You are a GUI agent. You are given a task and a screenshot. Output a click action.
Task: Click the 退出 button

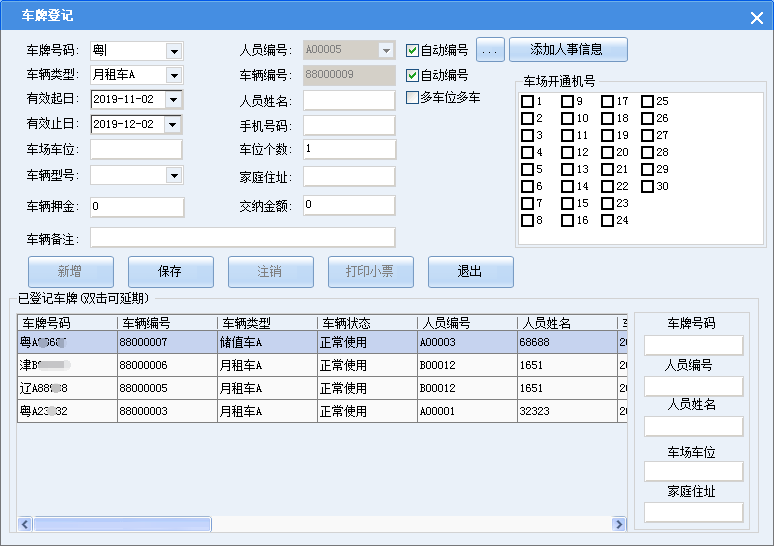click(x=470, y=272)
